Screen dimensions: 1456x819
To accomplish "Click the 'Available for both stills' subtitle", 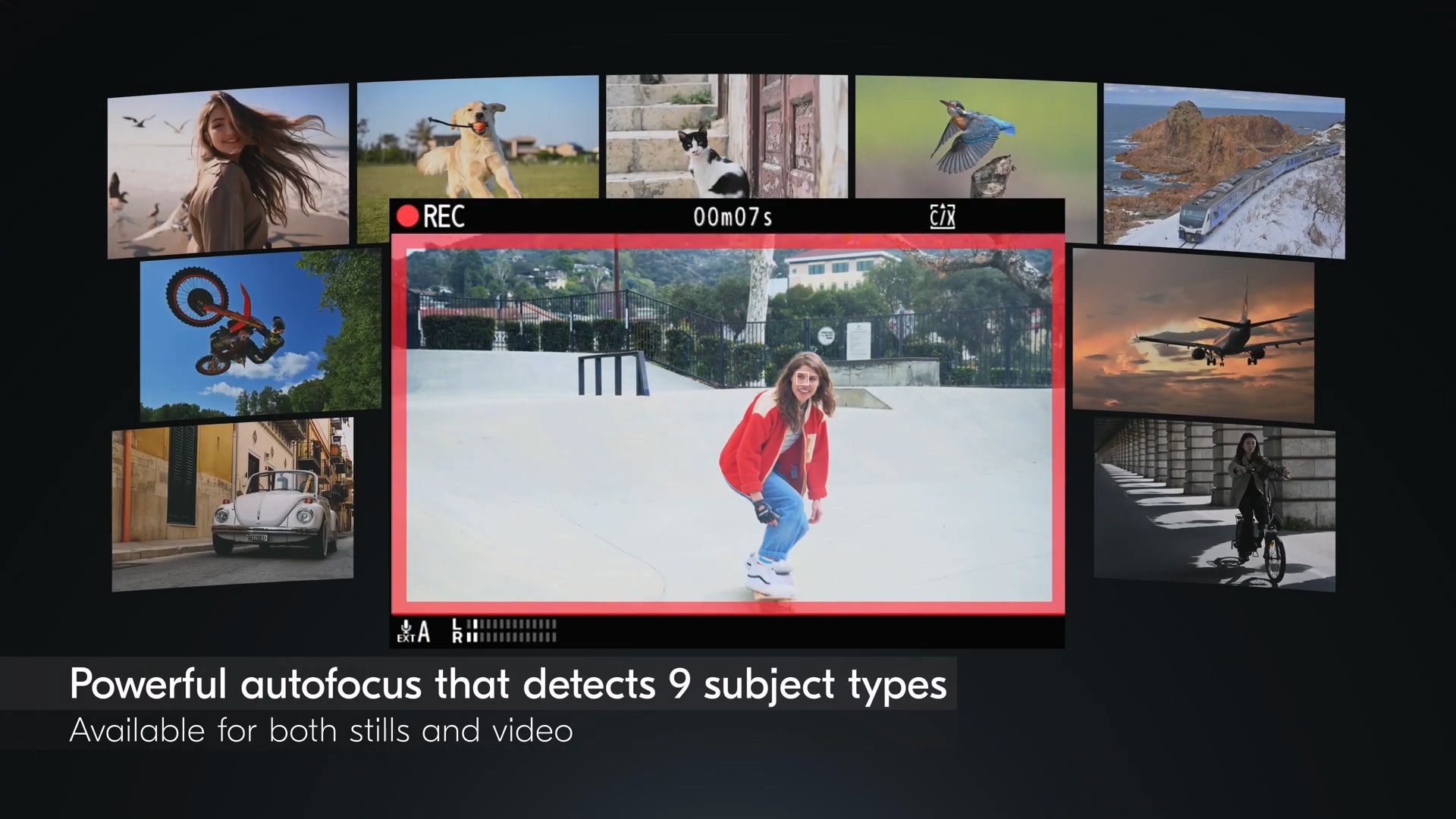I will tap(321, 731).
